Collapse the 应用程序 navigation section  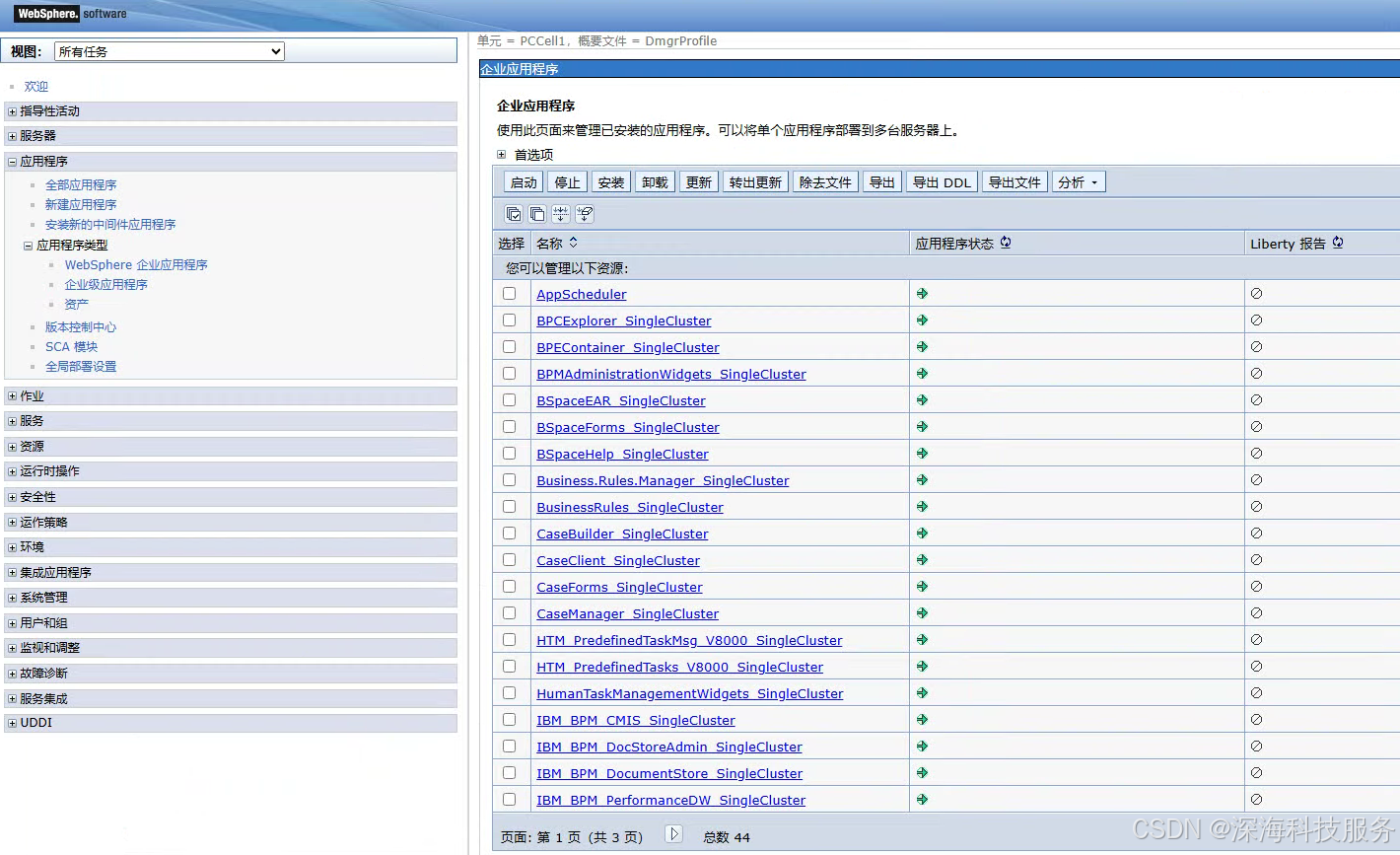pos(12,162)
